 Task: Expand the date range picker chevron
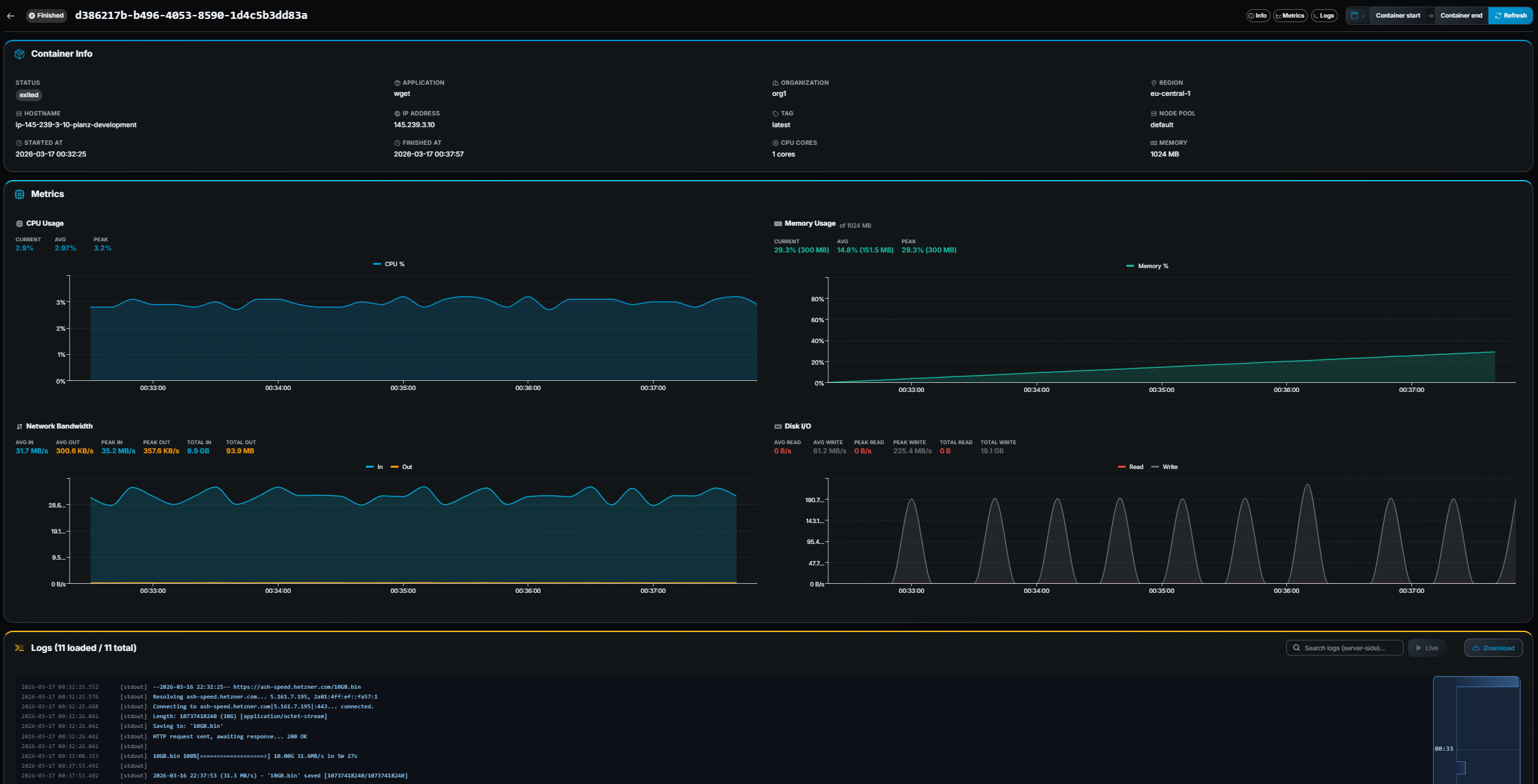point(1363,15)
